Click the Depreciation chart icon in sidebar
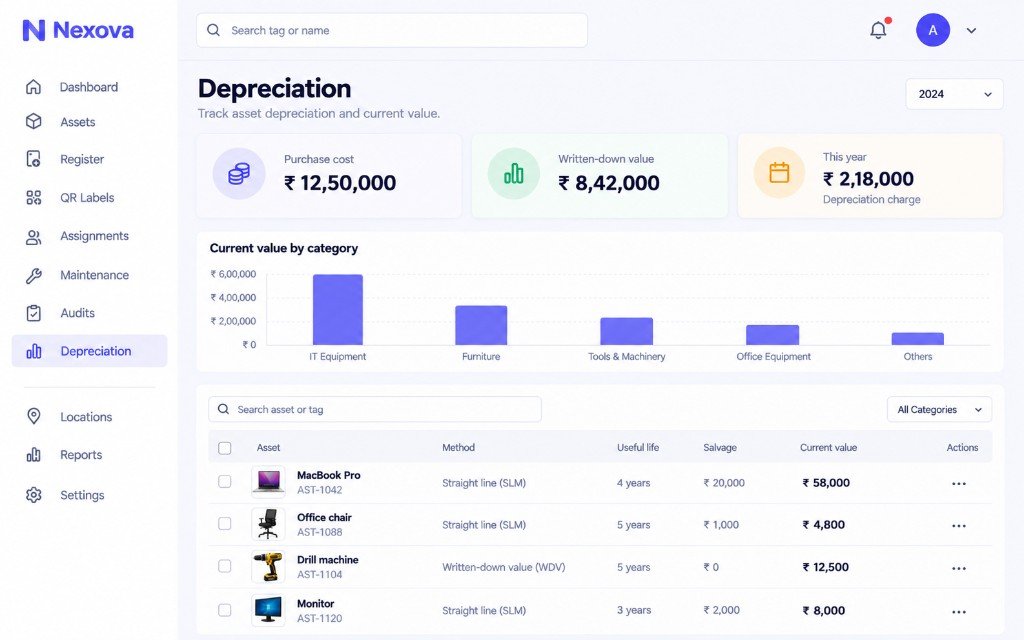 34,351
